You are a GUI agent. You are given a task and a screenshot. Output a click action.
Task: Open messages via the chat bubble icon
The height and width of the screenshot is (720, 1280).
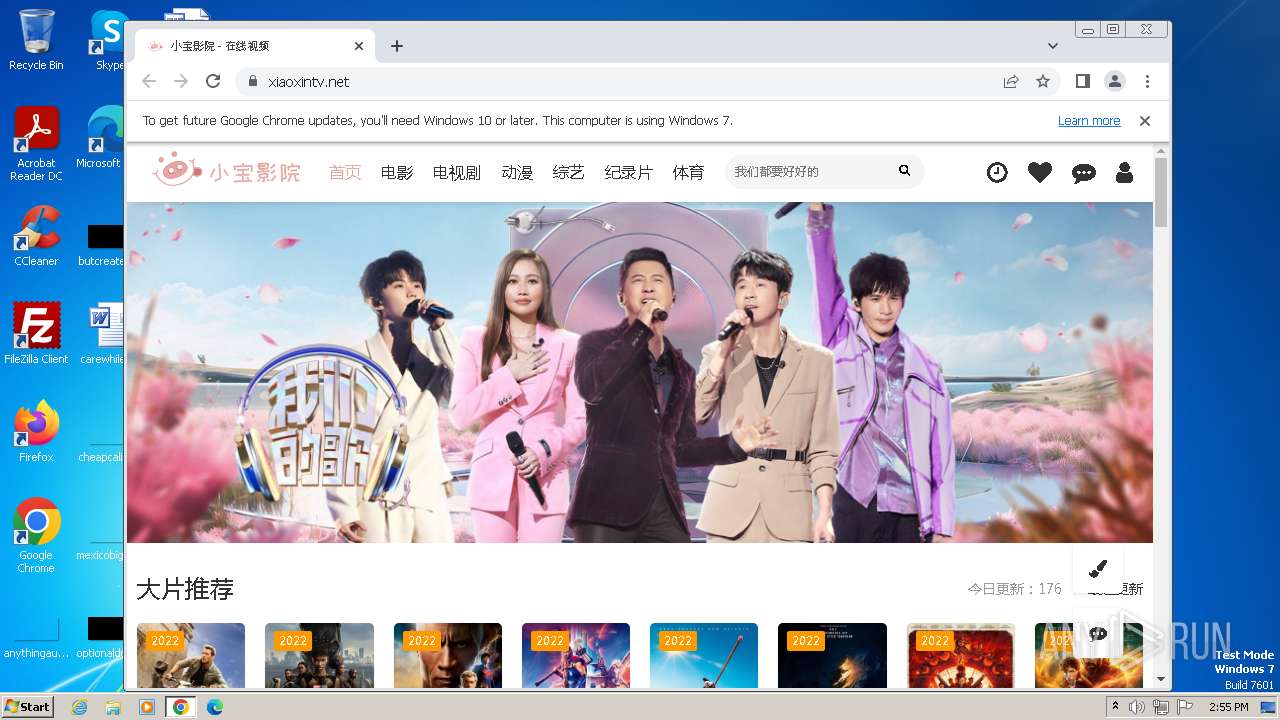[x=1084, y=173]
